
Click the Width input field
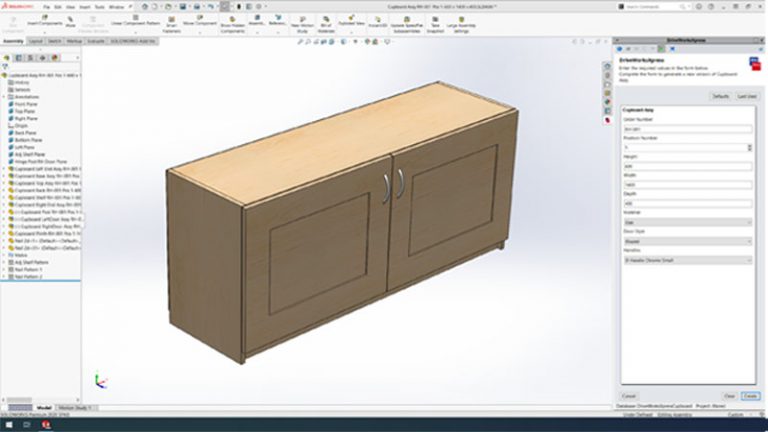688,185
